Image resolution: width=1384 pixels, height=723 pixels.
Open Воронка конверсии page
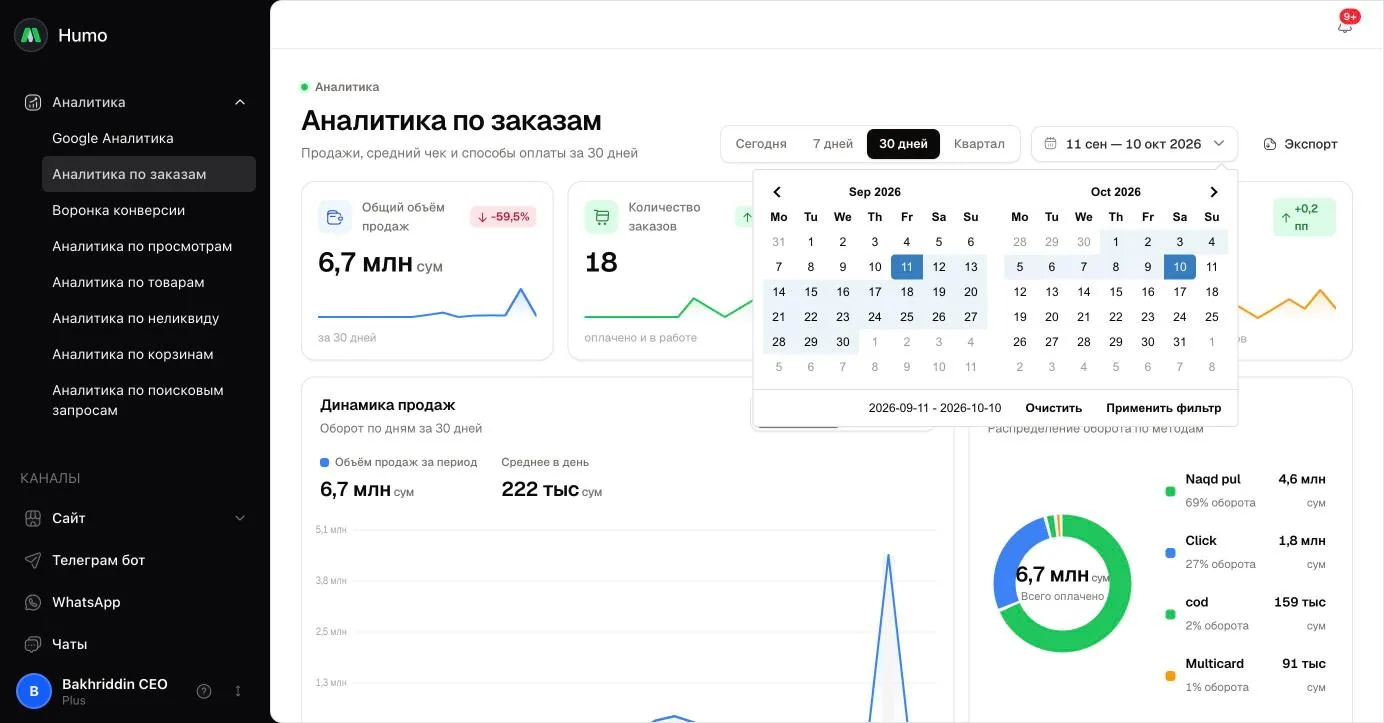pos(149,210)
